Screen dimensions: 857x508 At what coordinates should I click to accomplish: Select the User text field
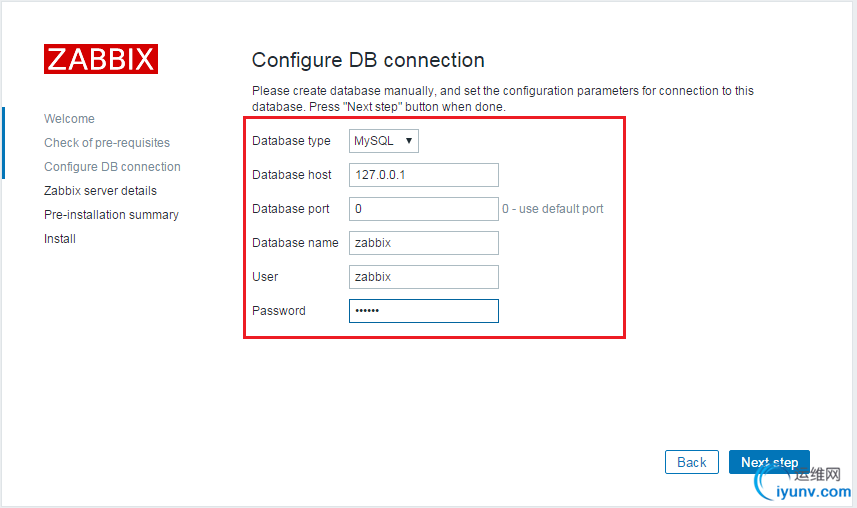[x=423, y=277]
